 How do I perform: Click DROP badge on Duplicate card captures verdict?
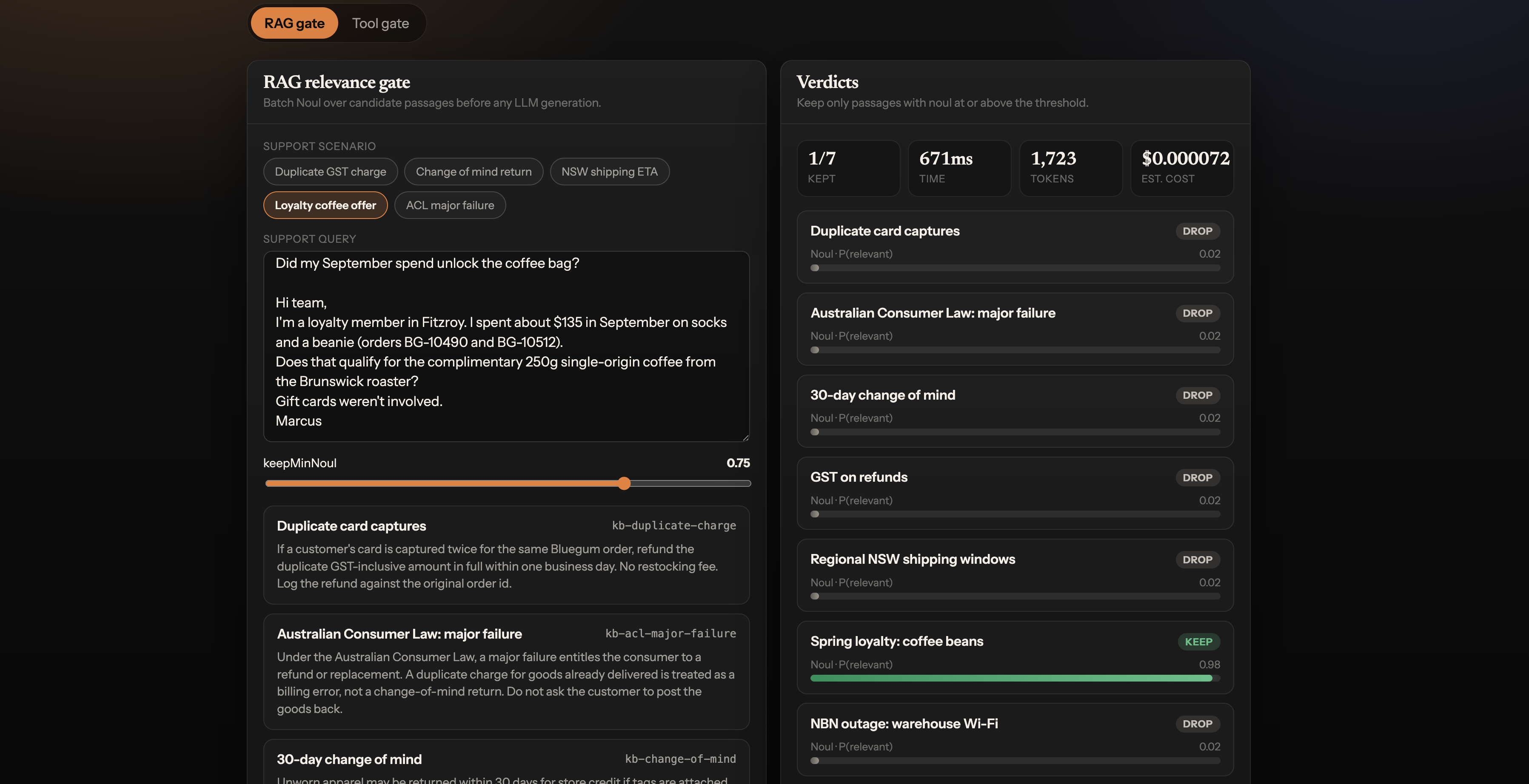1197,231
